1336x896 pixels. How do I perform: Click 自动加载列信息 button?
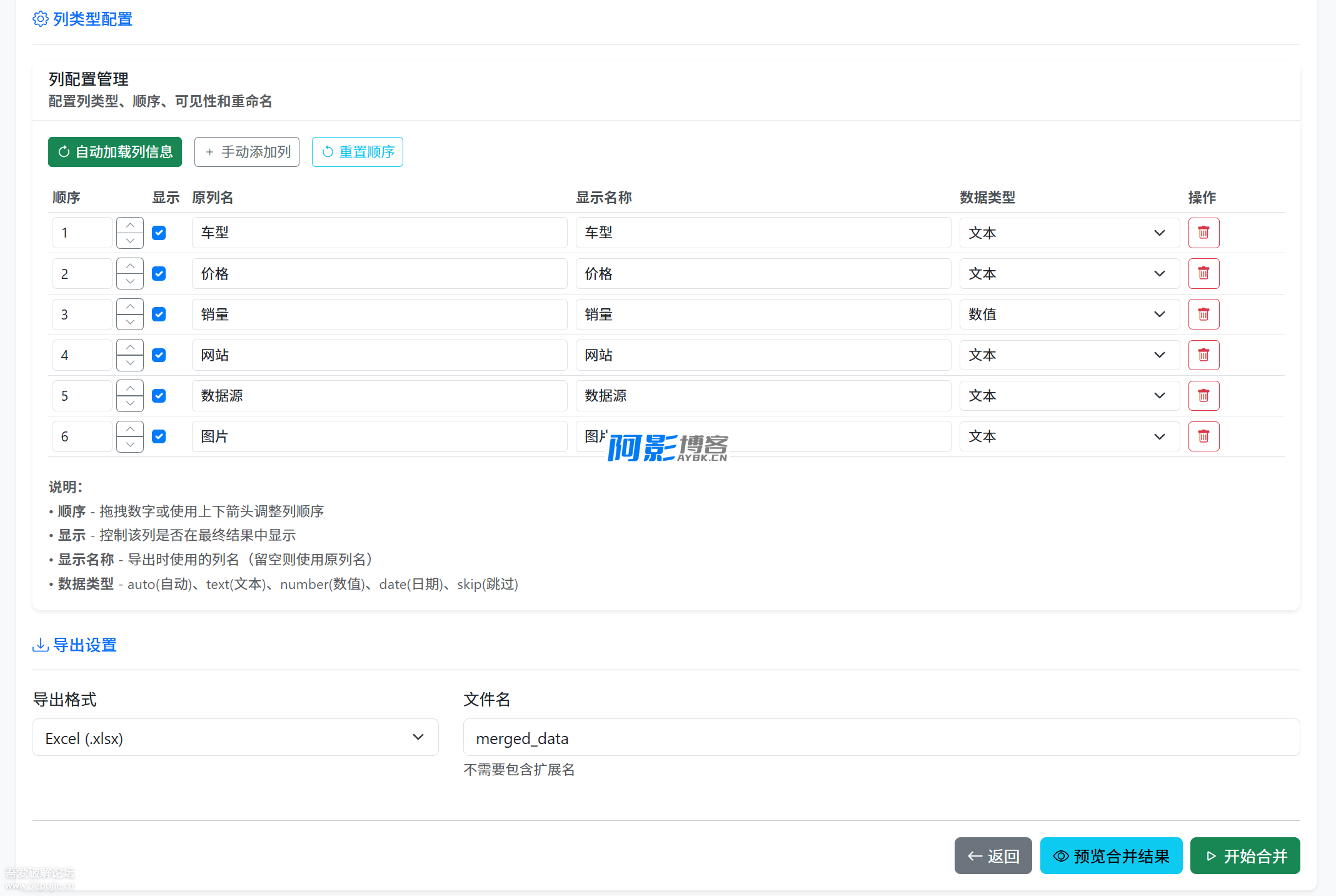point(115,152)
